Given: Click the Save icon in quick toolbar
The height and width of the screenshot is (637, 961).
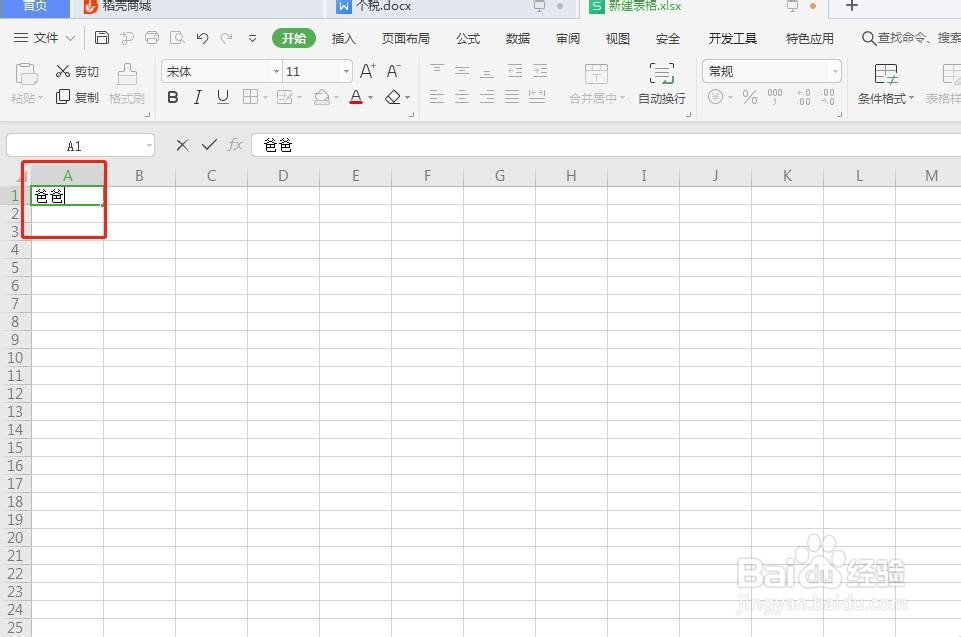Looking at the screenshot, I should pyautogui.click(x=102, y=38).
